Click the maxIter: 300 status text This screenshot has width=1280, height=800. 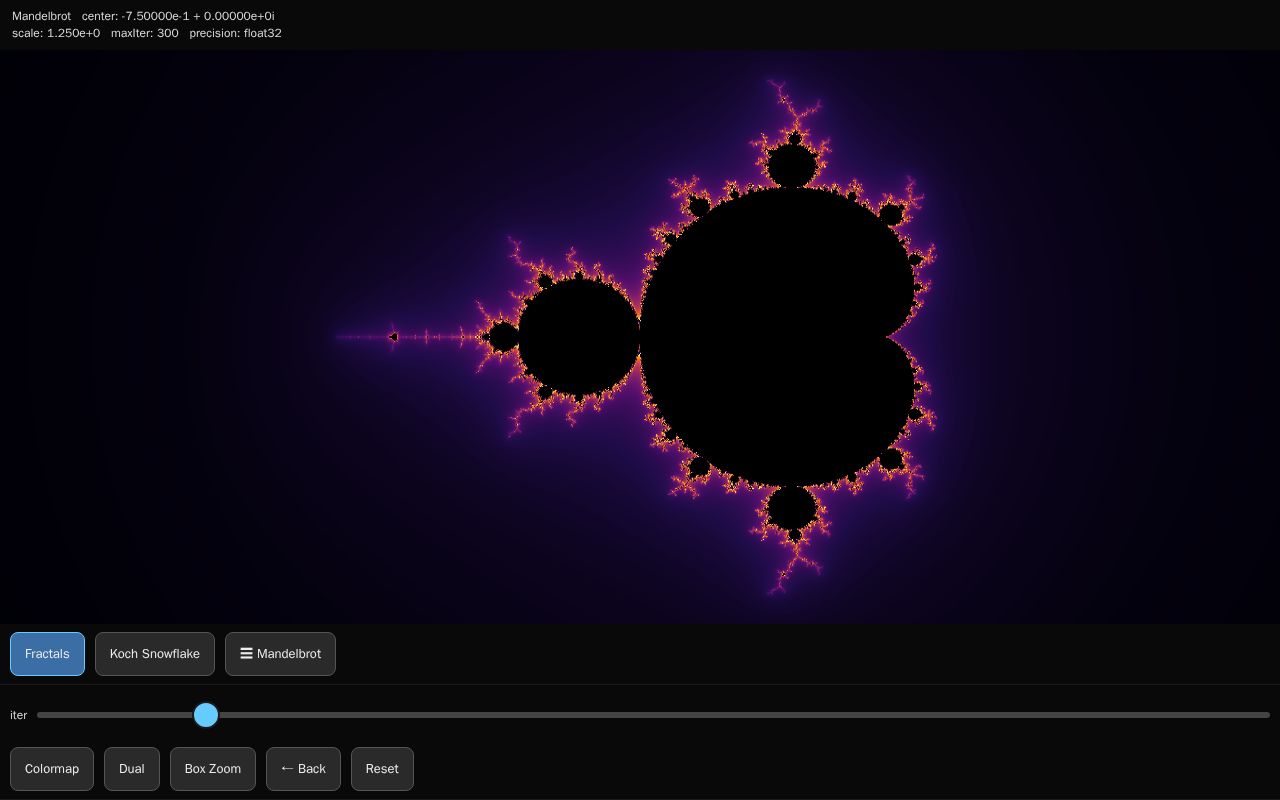(x=145, y=33)
